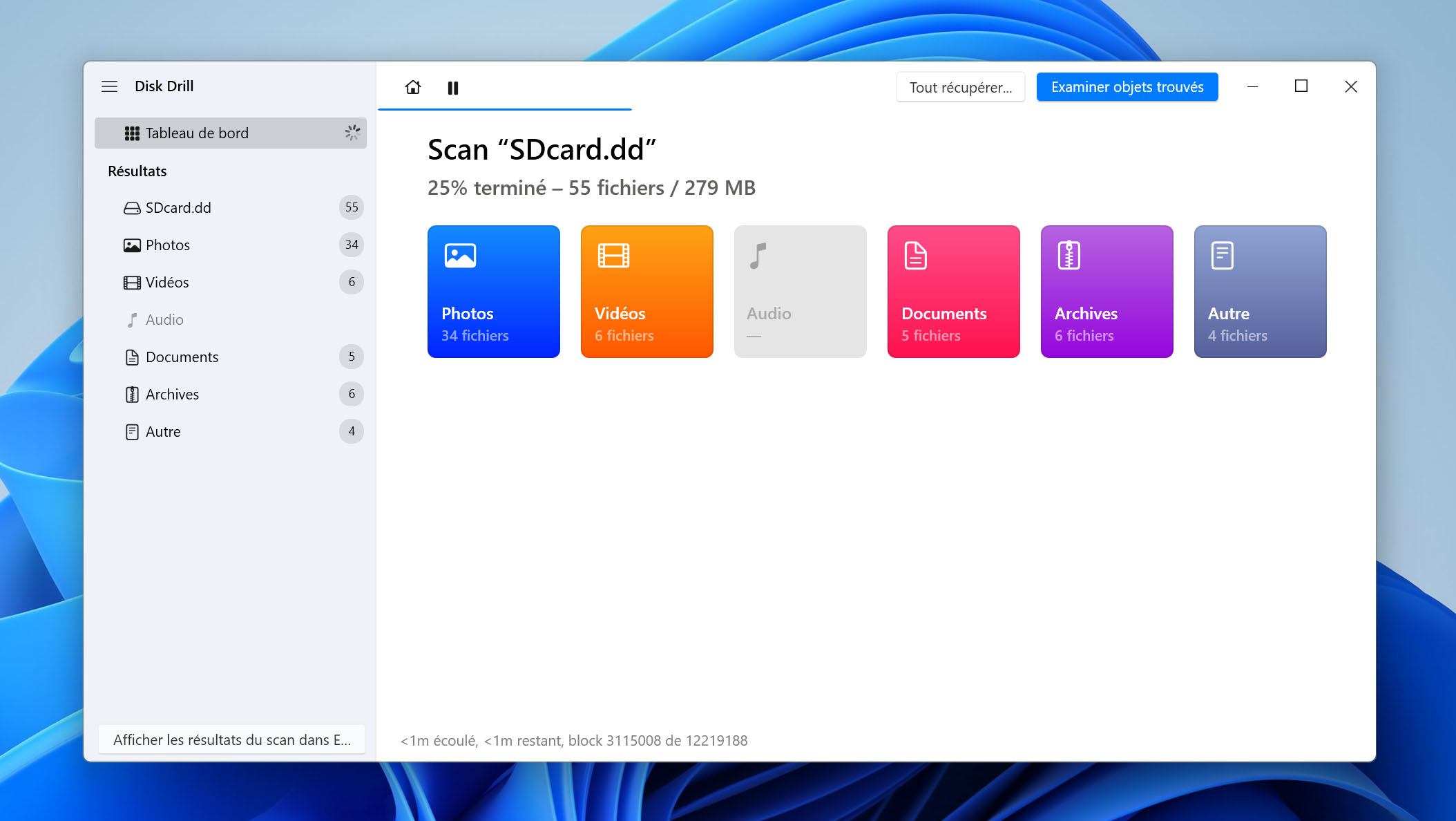Close the Disk Drill window
This screenshot has width=1456, height=821.
pos(1351,86)
